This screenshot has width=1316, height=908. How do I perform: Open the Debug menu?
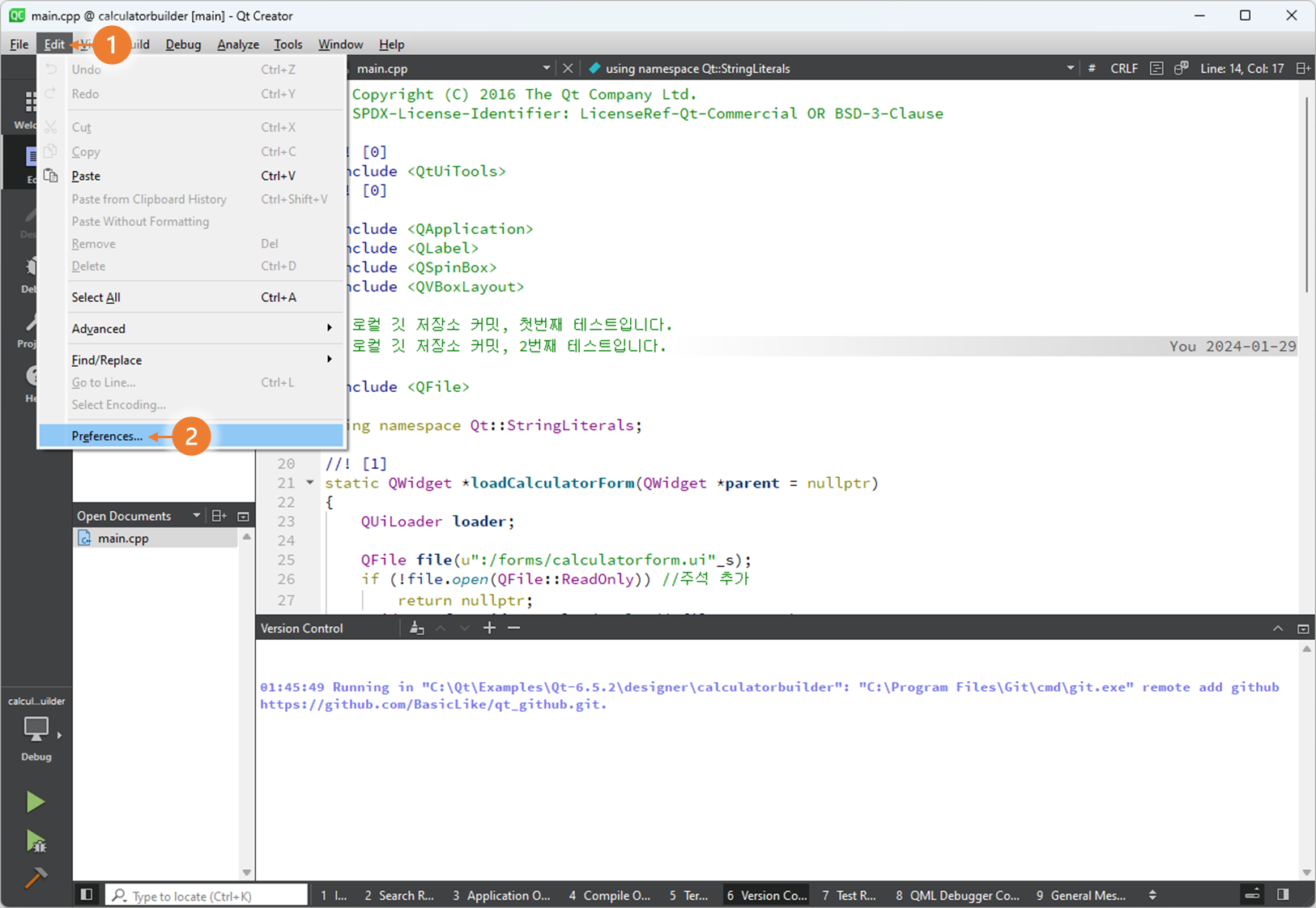click(x=183, y=45)
